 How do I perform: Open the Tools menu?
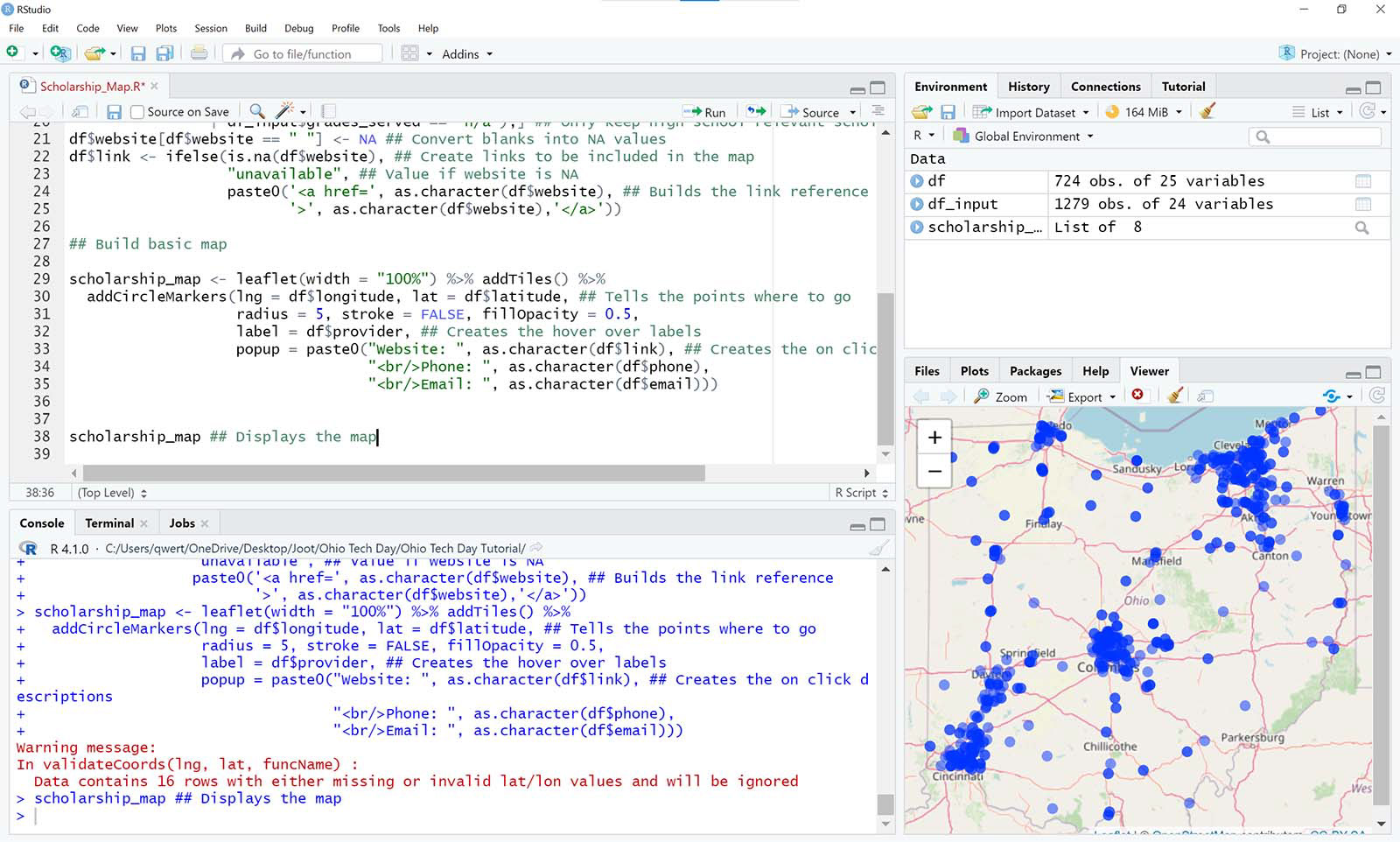click(x=388, y=28)
